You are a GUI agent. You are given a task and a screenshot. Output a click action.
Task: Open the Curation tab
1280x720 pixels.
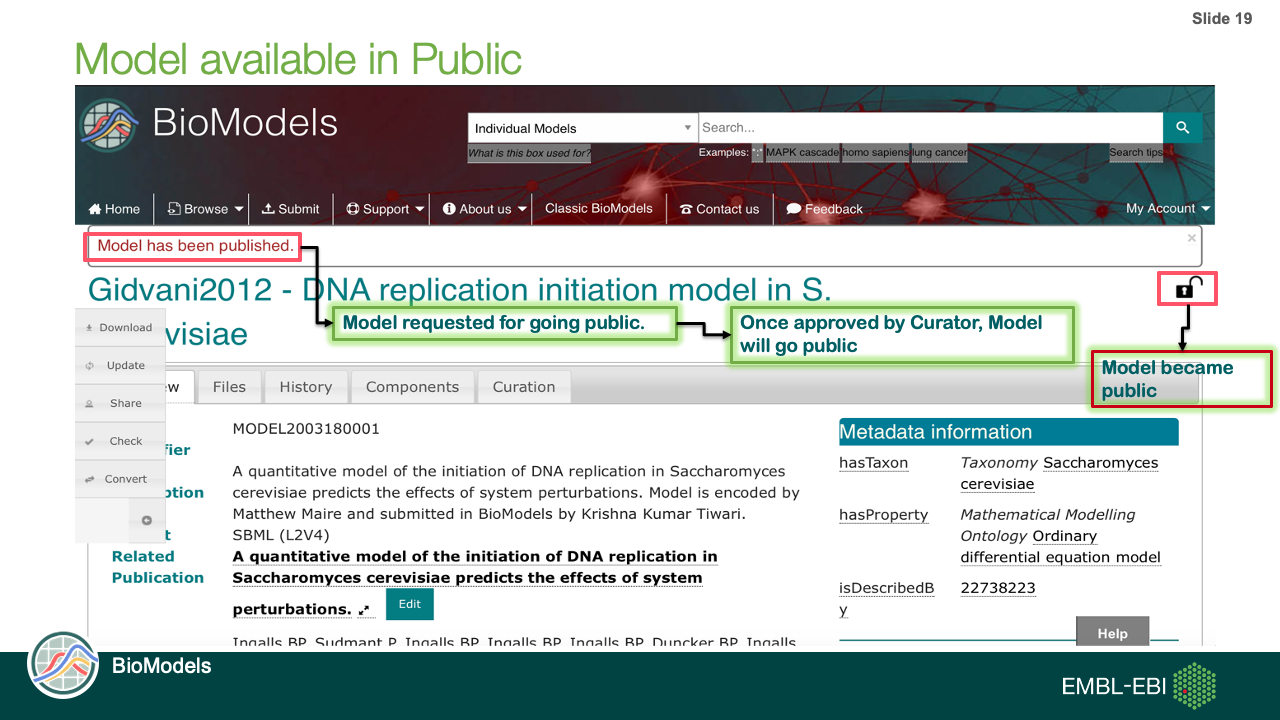click(523, 387)
